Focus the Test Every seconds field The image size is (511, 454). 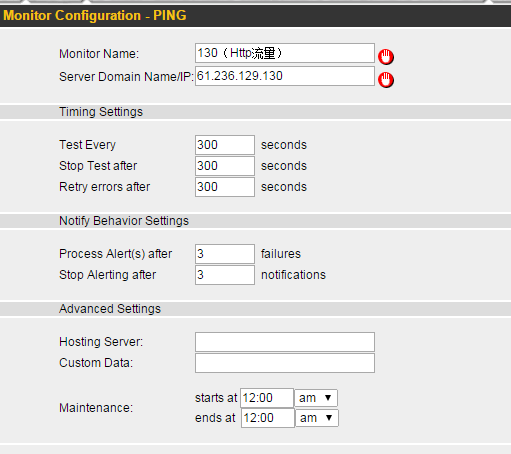point(225,145)
